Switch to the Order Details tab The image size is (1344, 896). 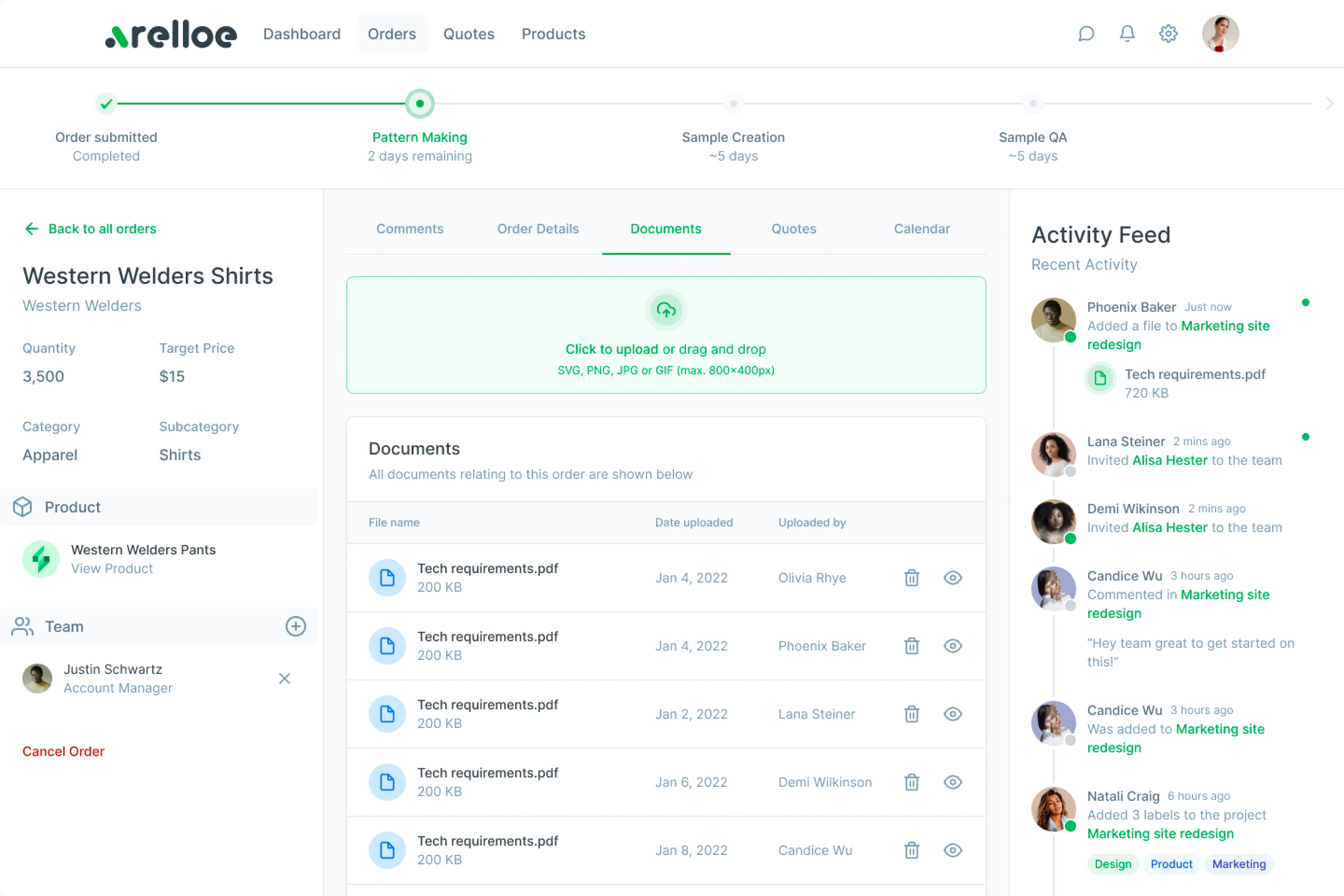[x=538, y=229]
